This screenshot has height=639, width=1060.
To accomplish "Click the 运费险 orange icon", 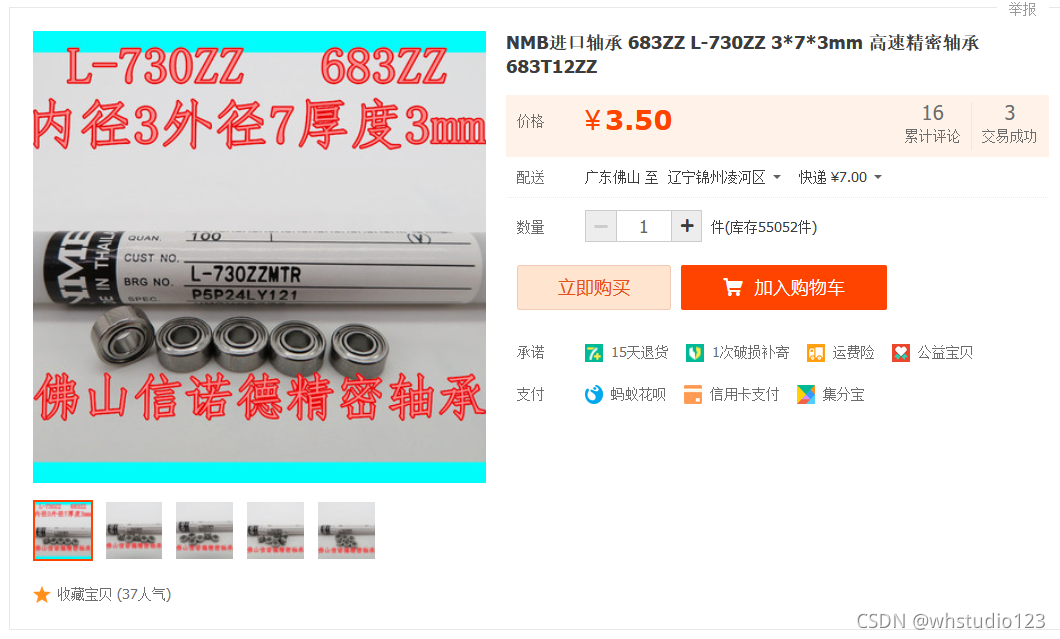I will click(x=815, y=353).
